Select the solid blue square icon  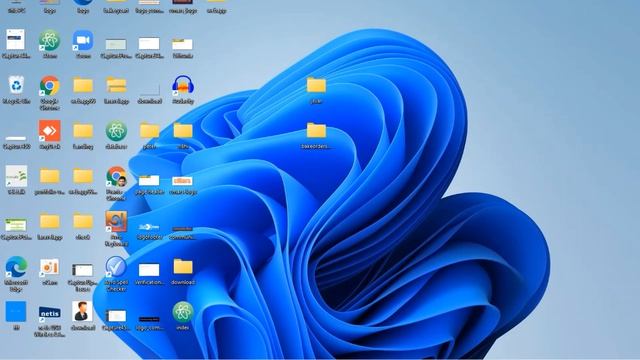[16, 312]
